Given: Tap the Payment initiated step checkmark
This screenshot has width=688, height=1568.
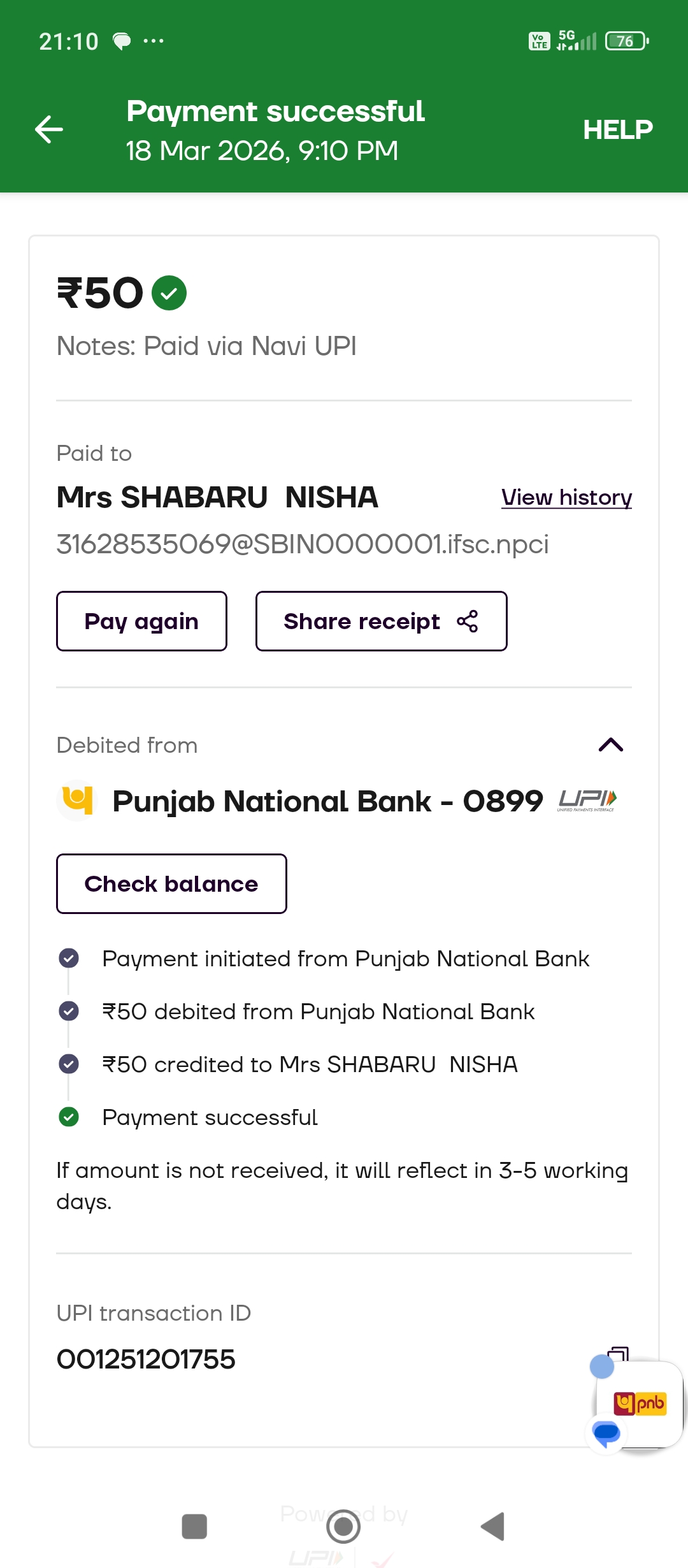Looking at the screenshot, I should click(x=69, y=958).
